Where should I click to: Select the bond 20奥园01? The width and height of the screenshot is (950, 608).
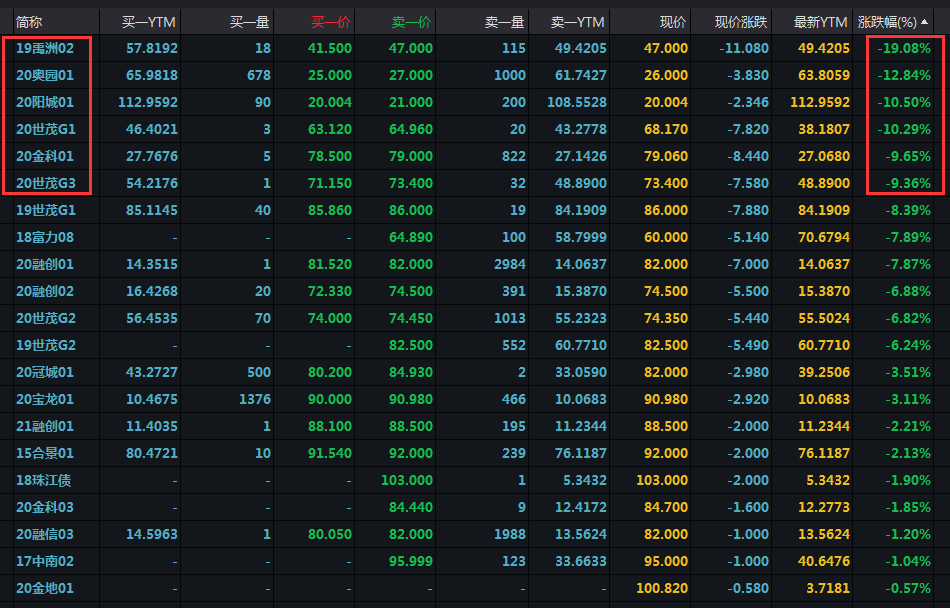45,75
